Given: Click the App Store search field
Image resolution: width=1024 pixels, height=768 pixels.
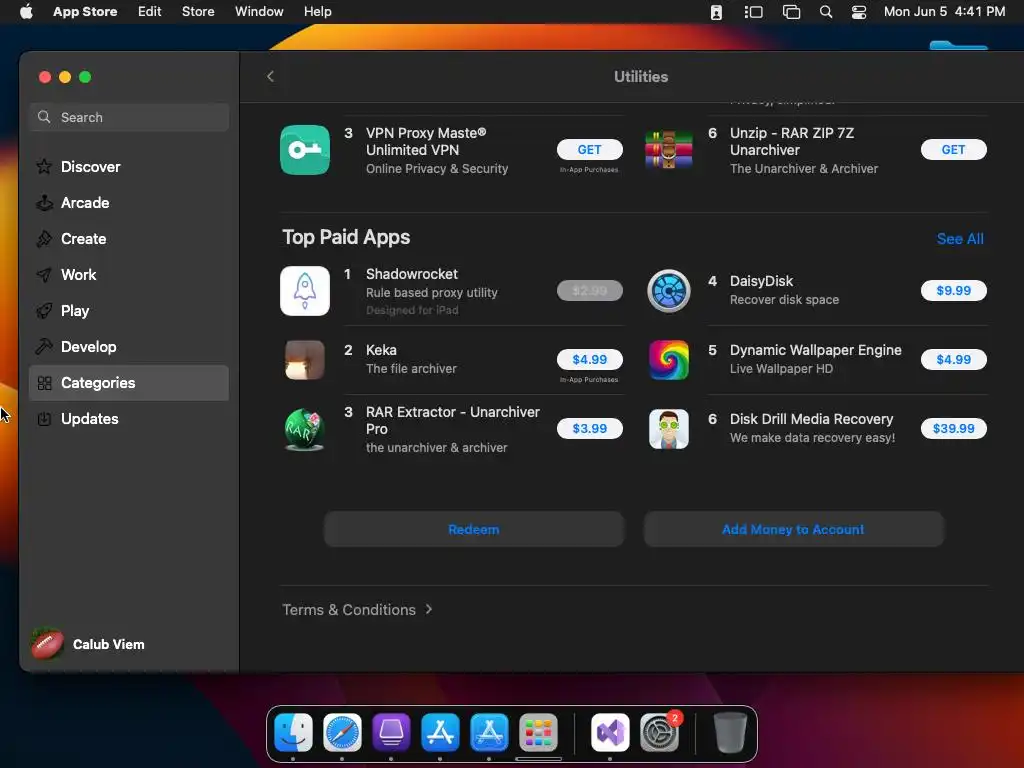Looking at the screenshot, I should [129, 118].
